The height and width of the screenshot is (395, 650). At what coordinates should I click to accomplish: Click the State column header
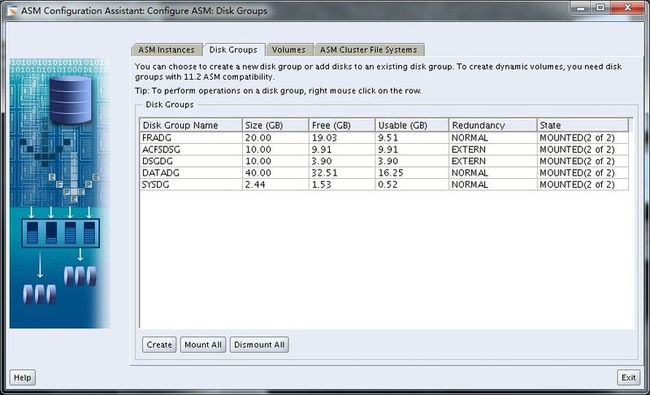(582, 125)
